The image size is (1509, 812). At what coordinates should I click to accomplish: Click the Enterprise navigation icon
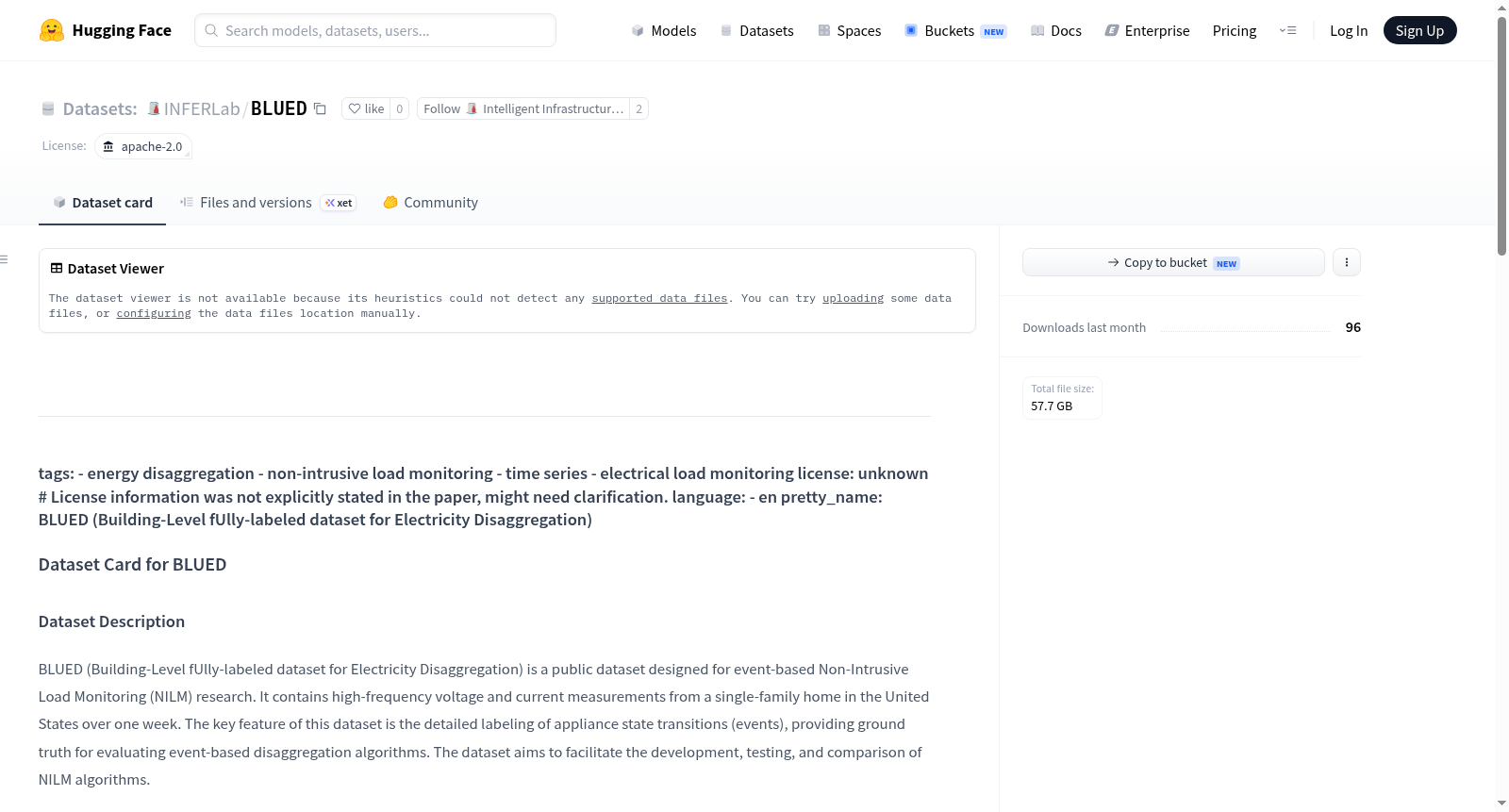tap(1112, 30)
